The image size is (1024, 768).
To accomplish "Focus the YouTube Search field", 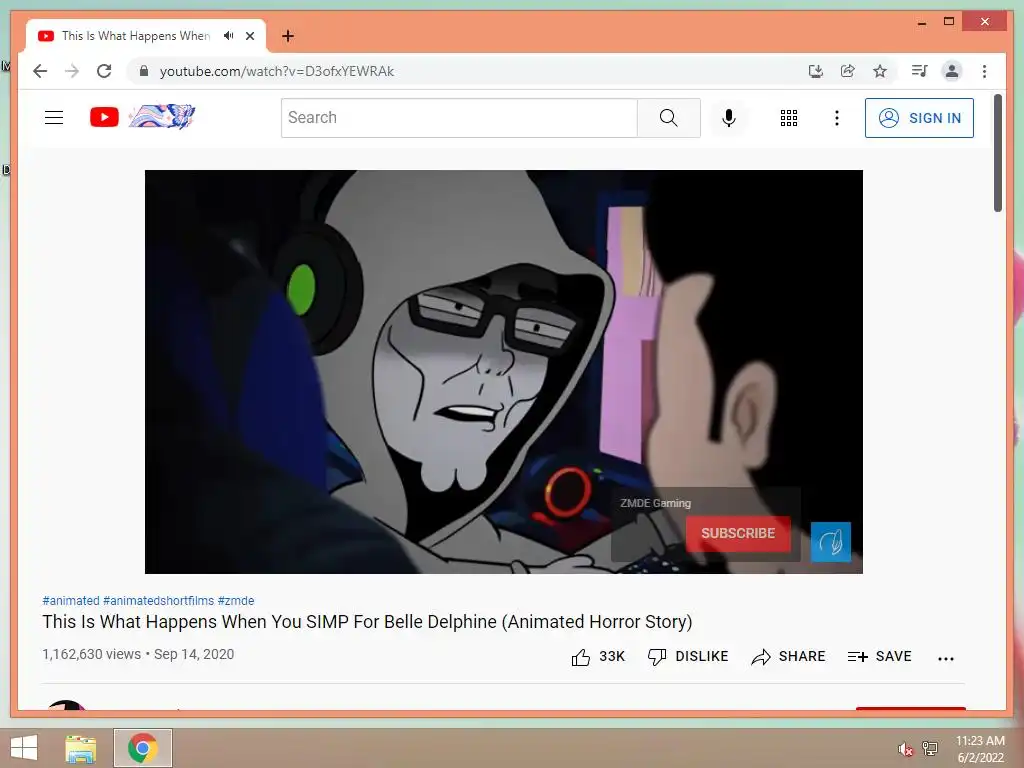I will [x=459, y=118].
